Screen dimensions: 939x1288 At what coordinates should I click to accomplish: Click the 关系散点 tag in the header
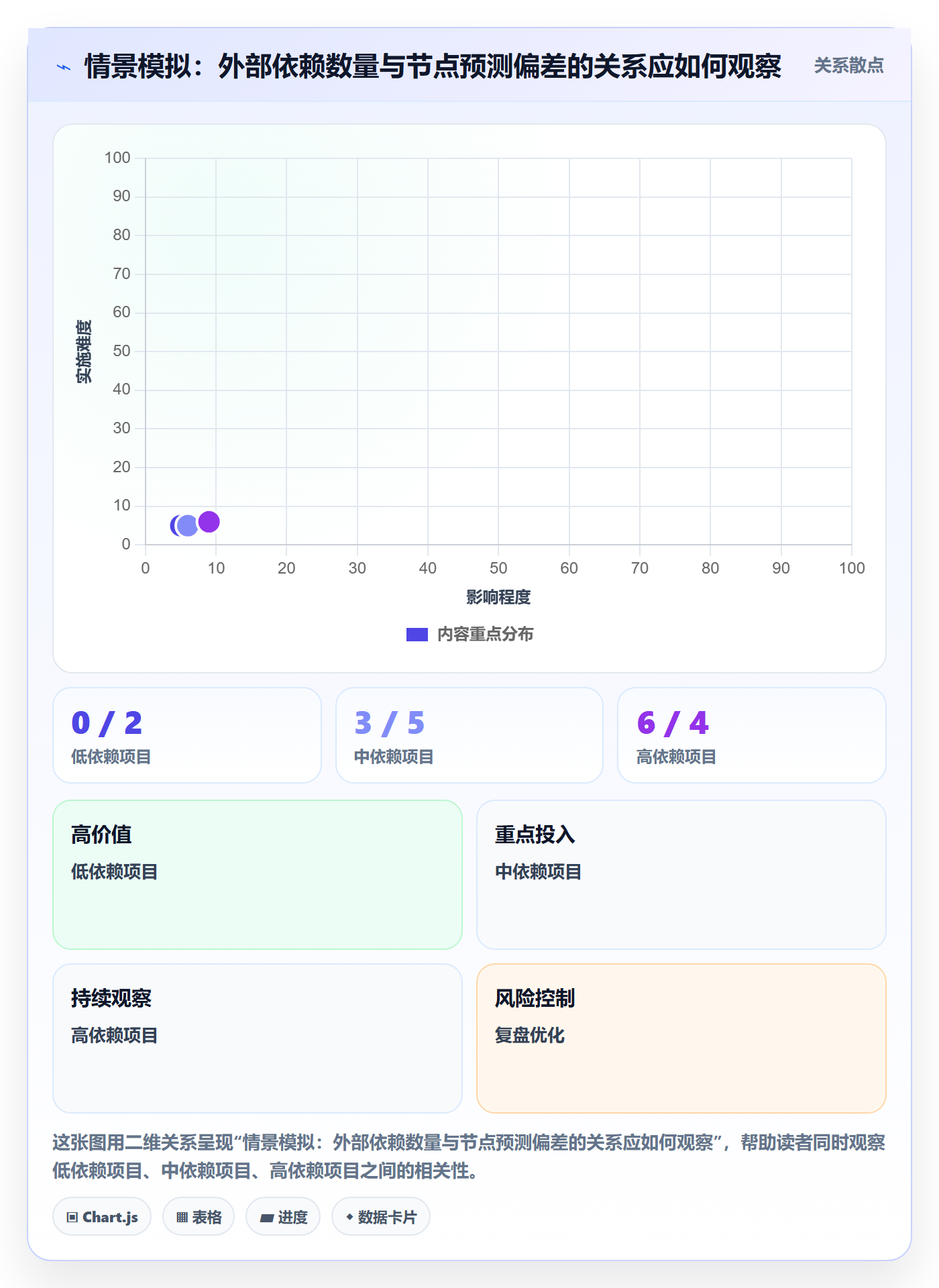click(x=848, y=66)
